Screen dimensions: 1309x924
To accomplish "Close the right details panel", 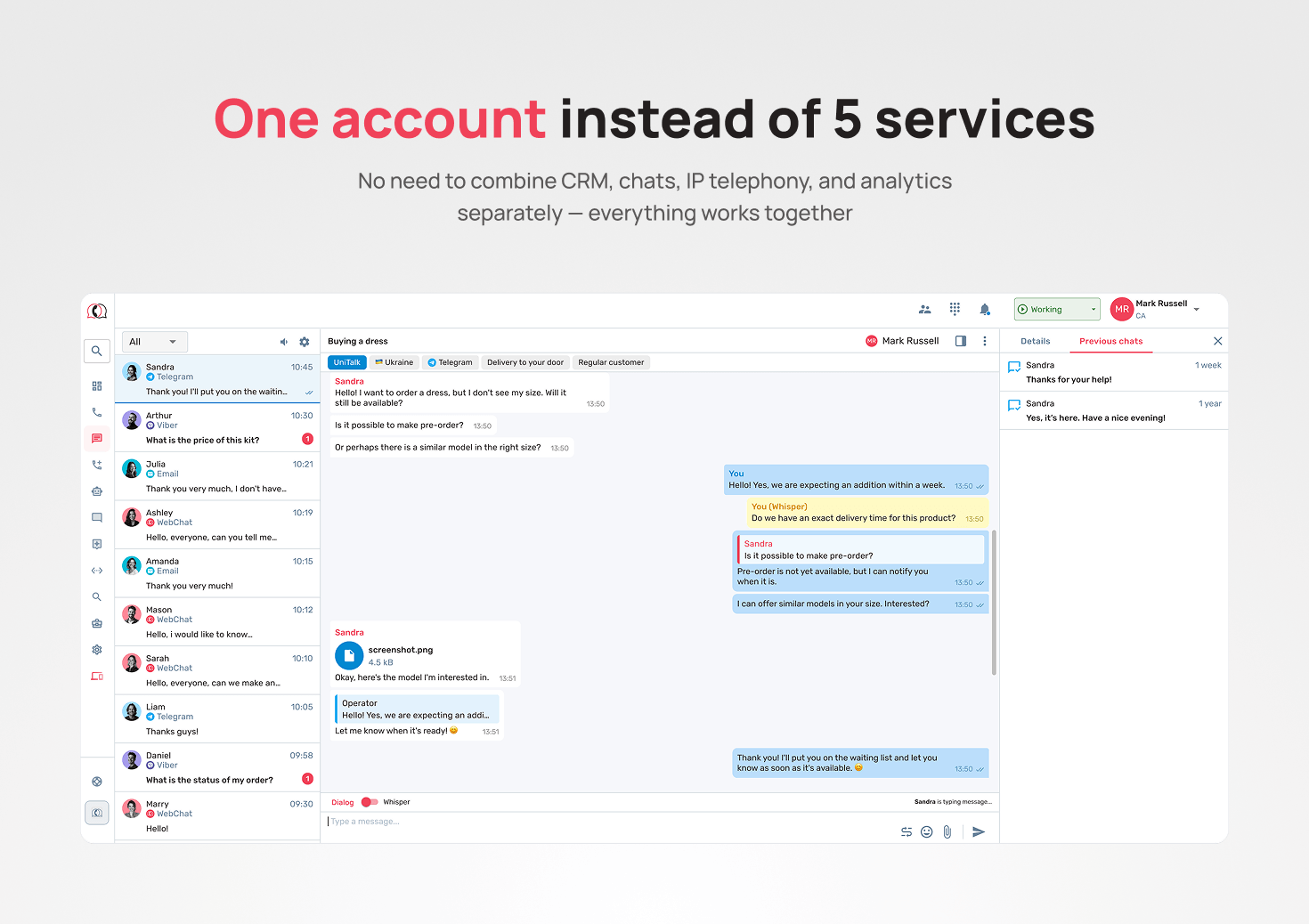I will pos(1218,341).
